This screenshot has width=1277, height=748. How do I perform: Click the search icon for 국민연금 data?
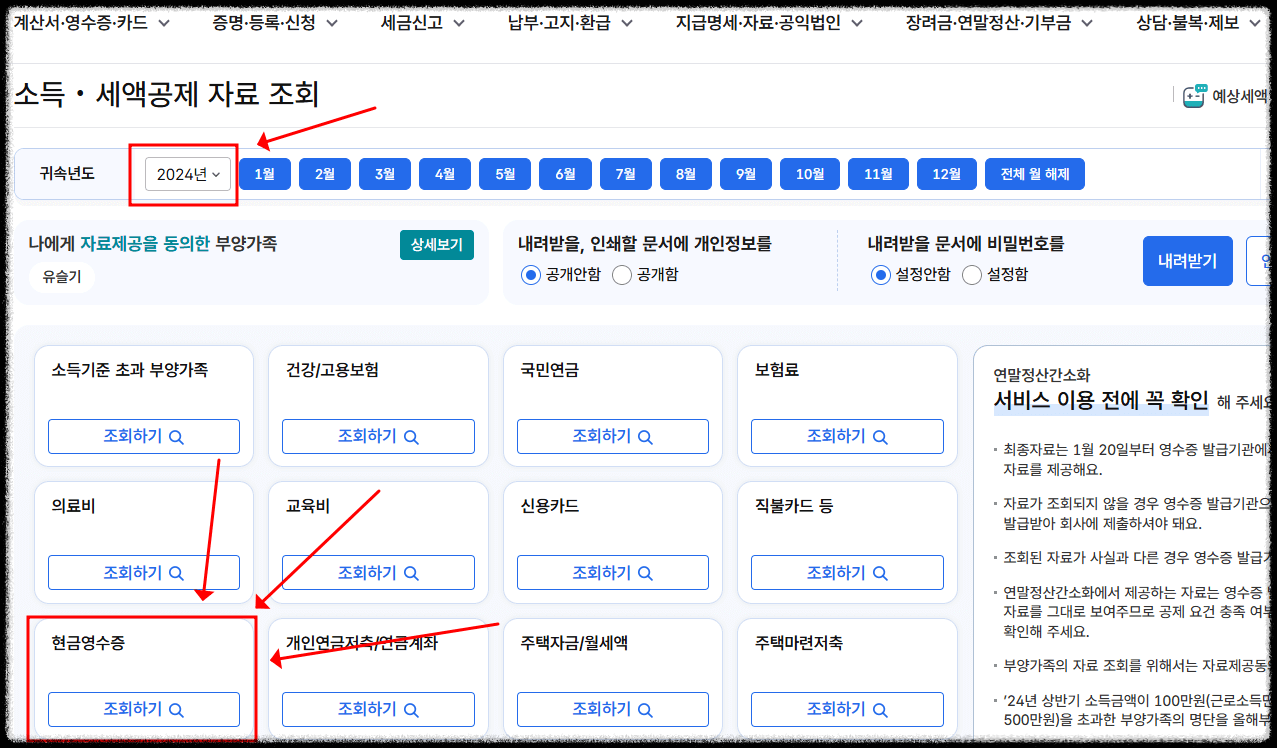[646, 436]
